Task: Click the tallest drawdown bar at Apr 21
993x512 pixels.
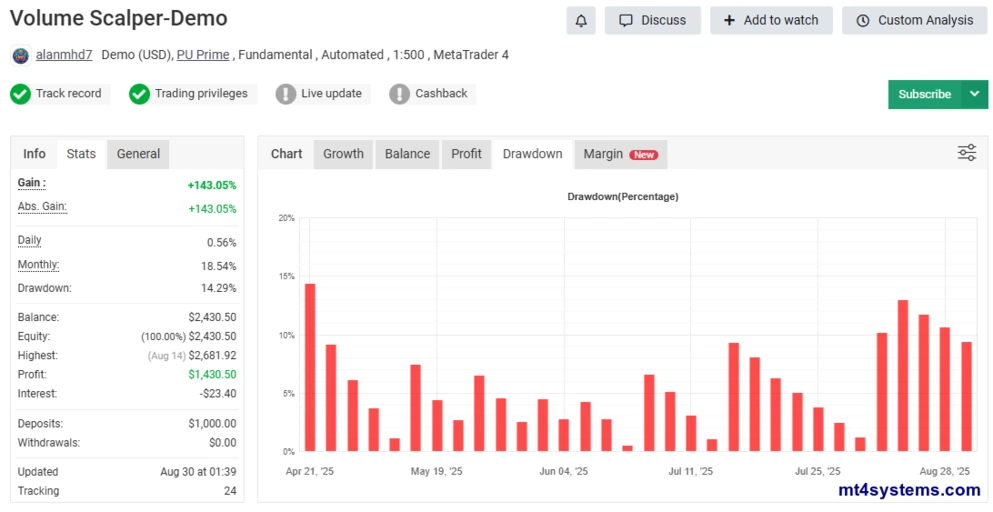Action: [x=310, y=368]
